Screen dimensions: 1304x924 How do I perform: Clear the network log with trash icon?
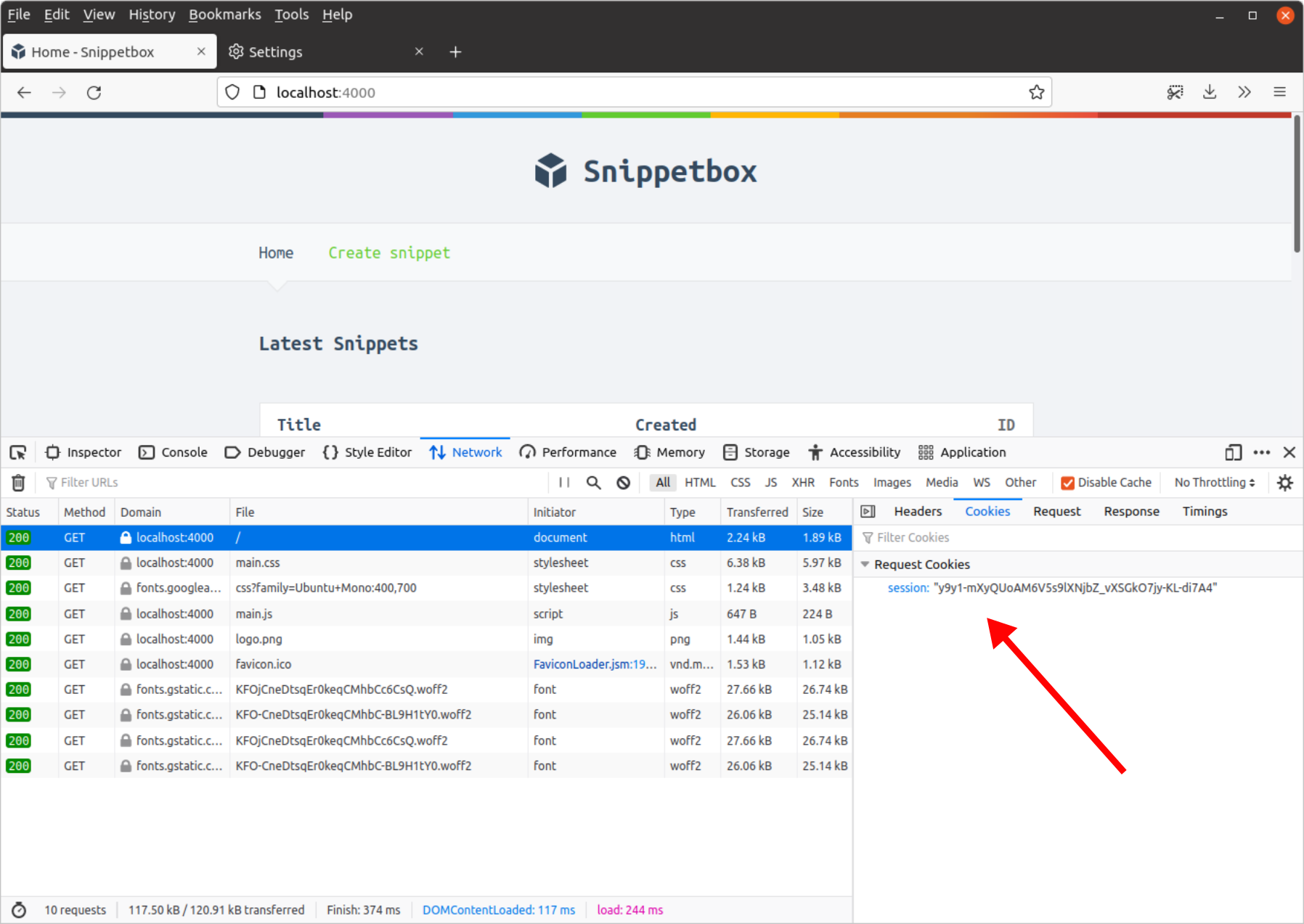pyautogui.click(x=19, y=483)
